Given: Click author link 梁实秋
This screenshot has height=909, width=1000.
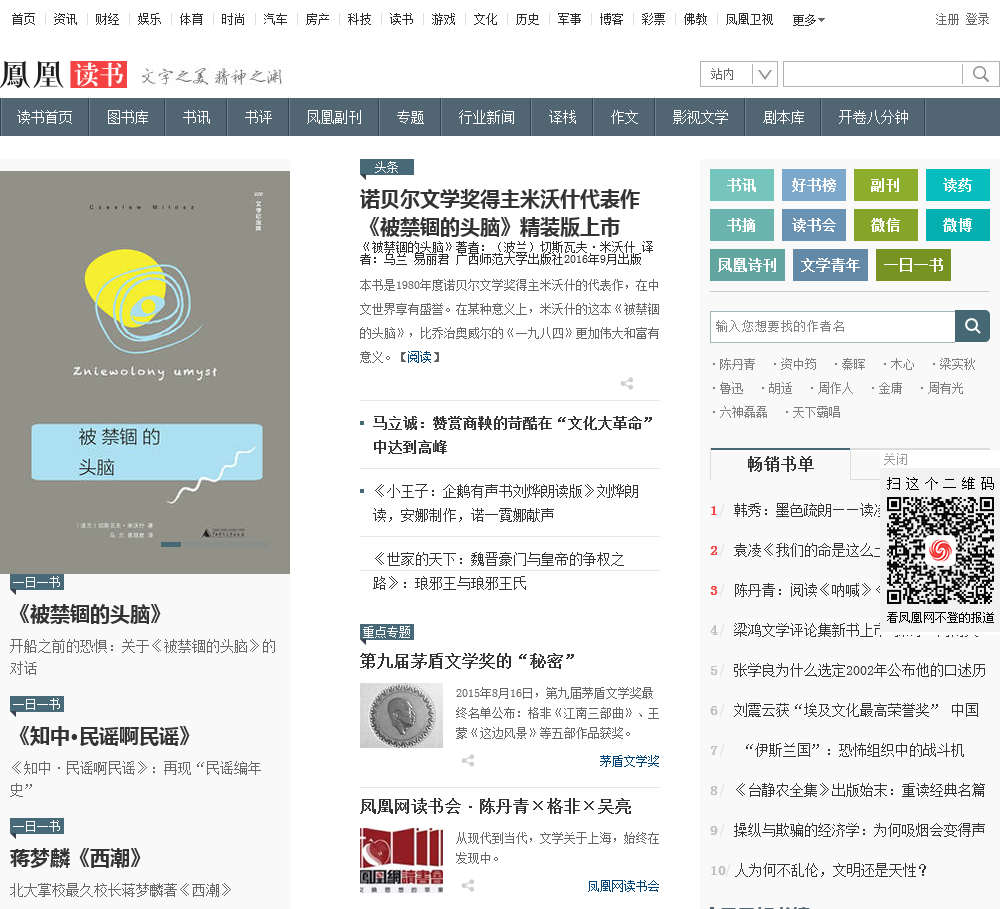Looking at the screenshot, I should click(x=957, y=364).
